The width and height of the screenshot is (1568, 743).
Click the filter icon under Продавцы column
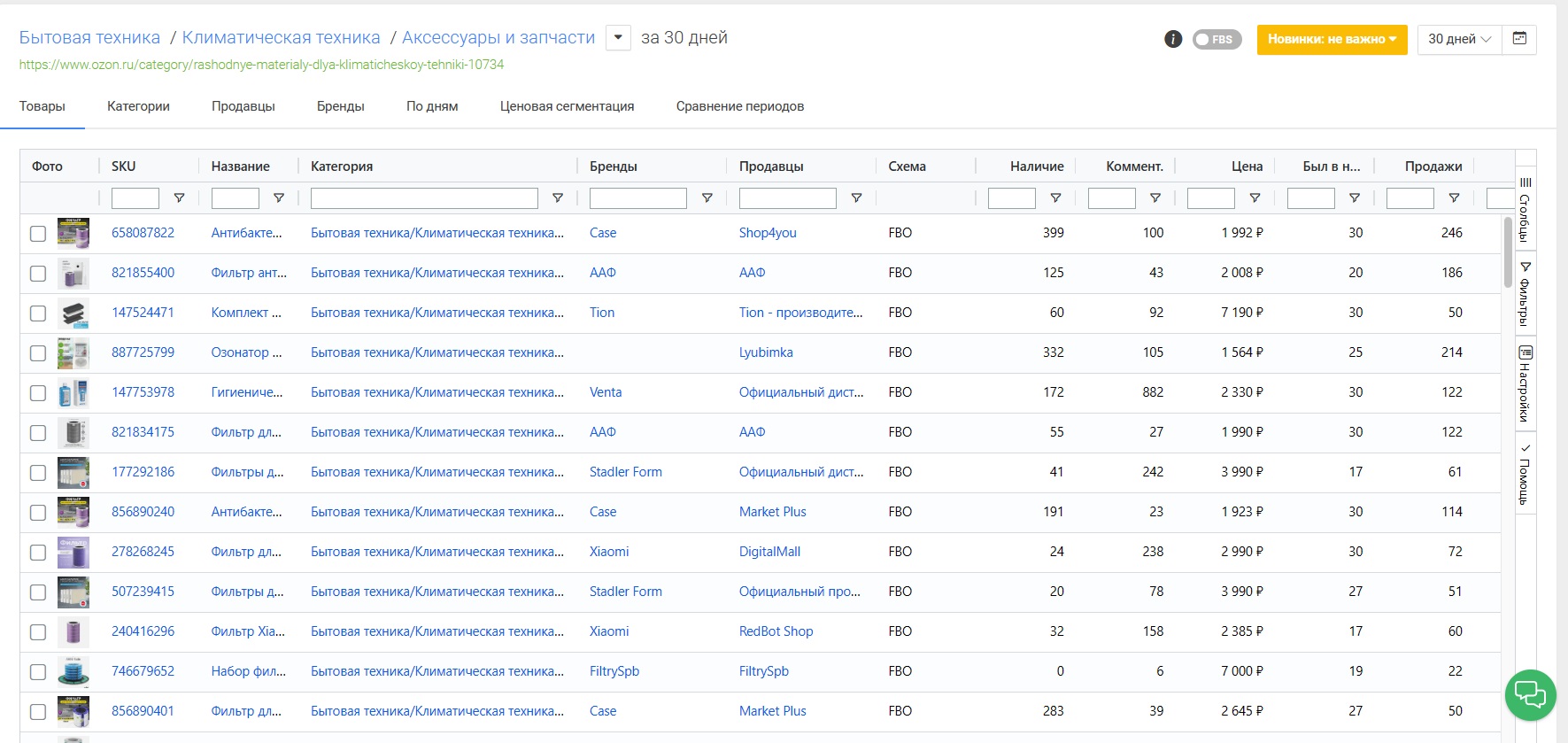coord(856,198)
